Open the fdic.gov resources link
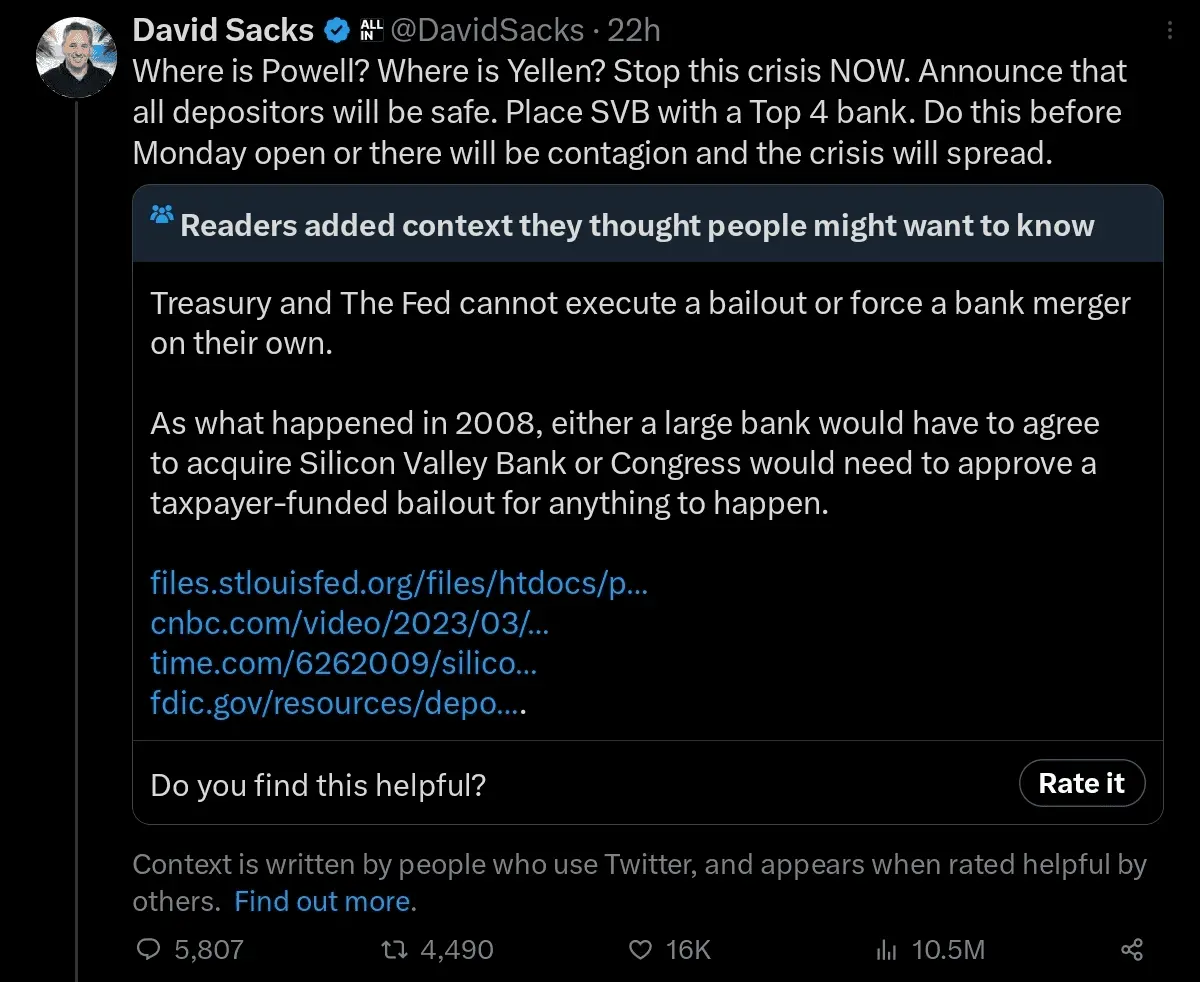 click(x=337, y=702)
